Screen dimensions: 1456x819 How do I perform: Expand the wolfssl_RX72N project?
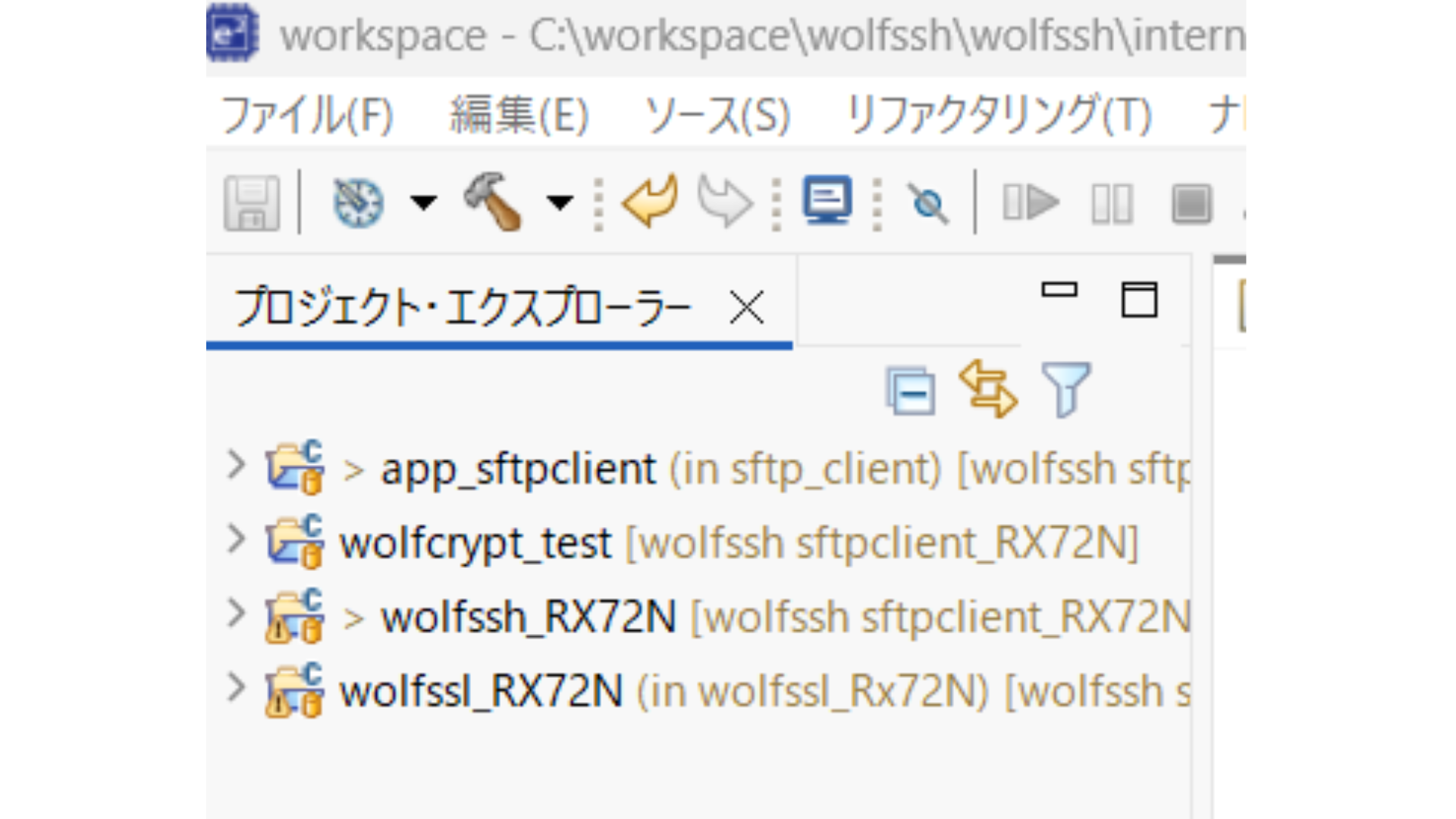tap(236, 688)
